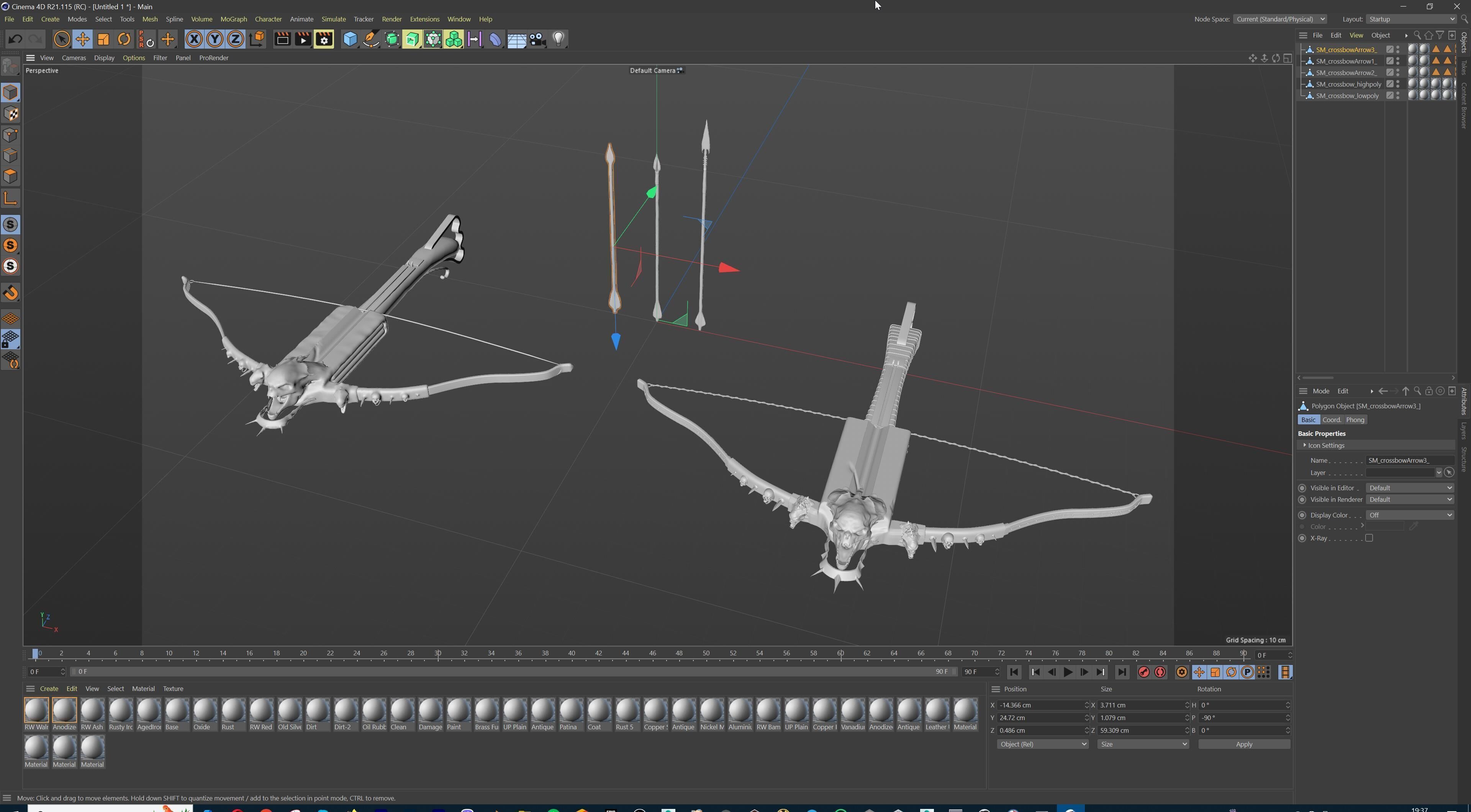This screenshot has height=812, width=1471.
Task: Toggle Visible in Editor animation dot
Action: click(x=1302, y=488)
